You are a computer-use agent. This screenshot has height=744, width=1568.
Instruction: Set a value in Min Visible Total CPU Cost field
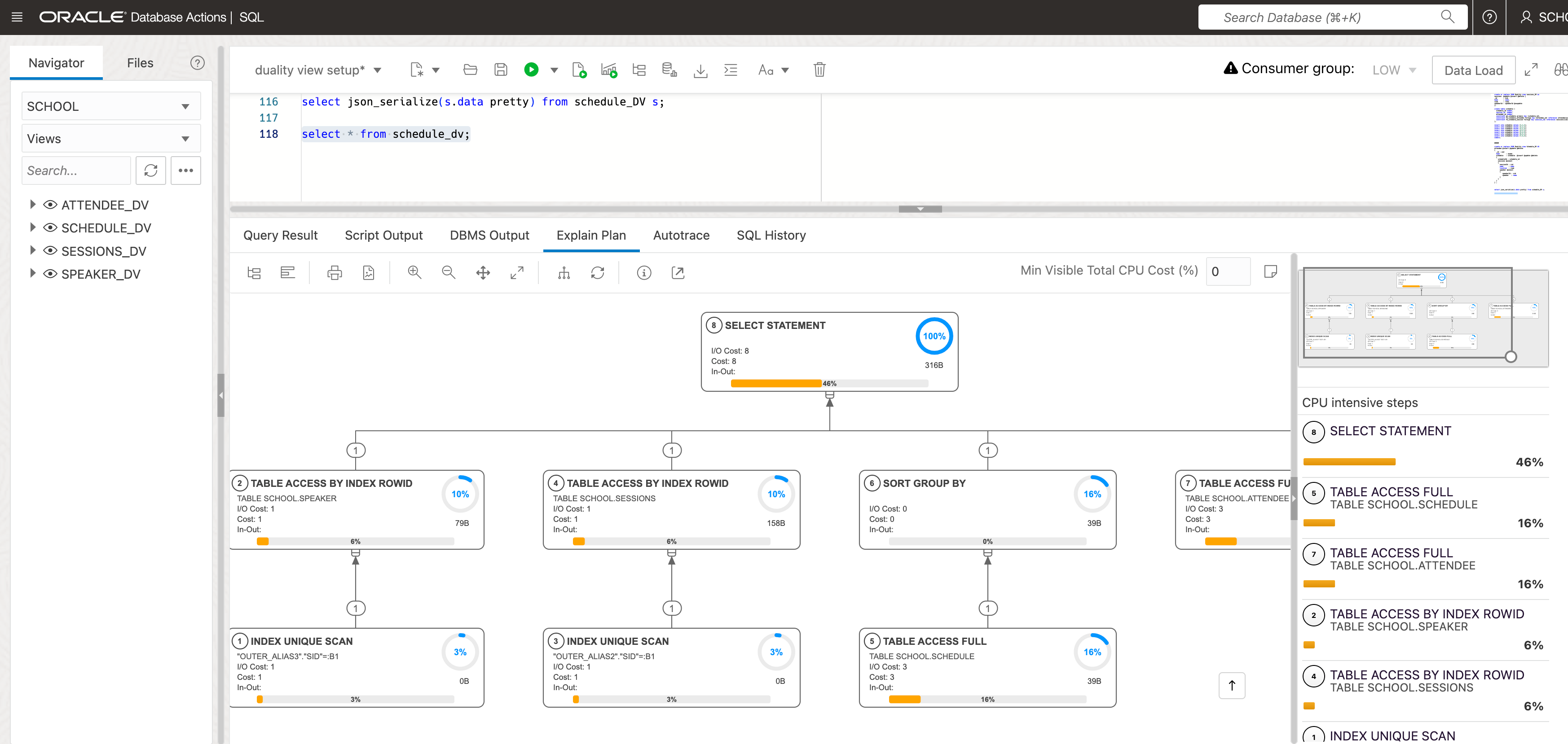(x=1229, y=271)
